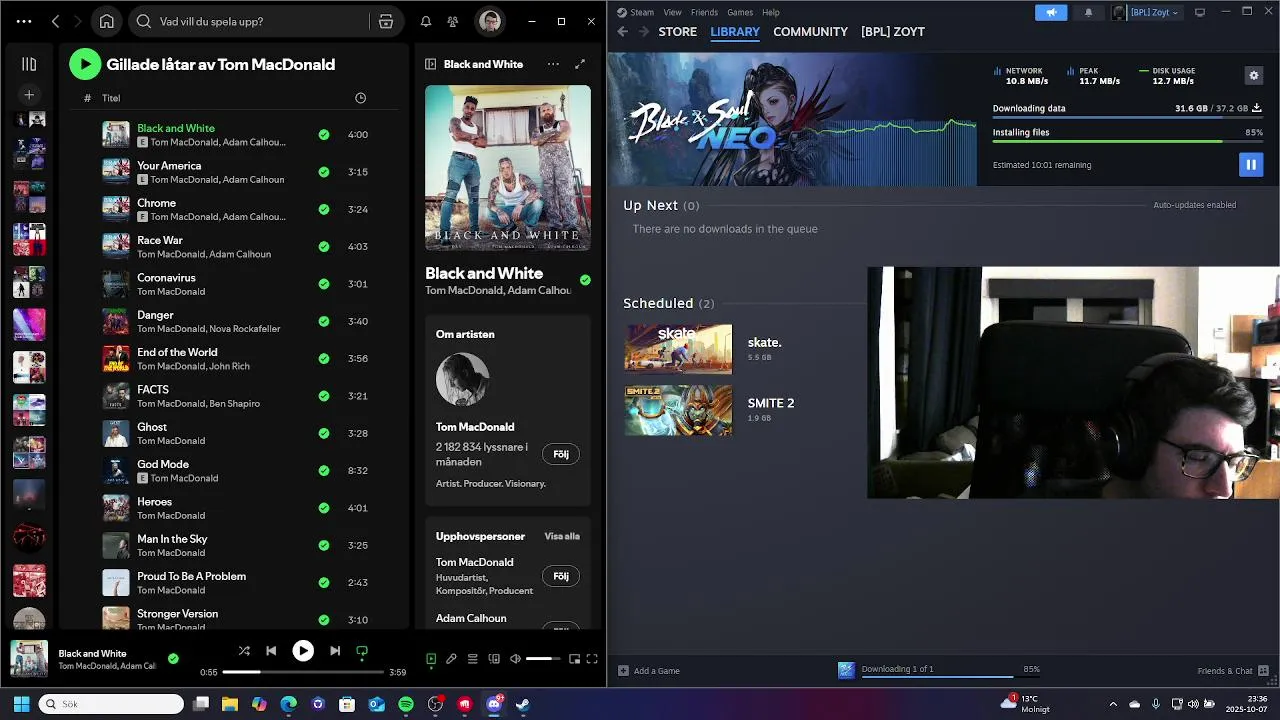Open Spotify browse icon in search bar

coord(386,21)
